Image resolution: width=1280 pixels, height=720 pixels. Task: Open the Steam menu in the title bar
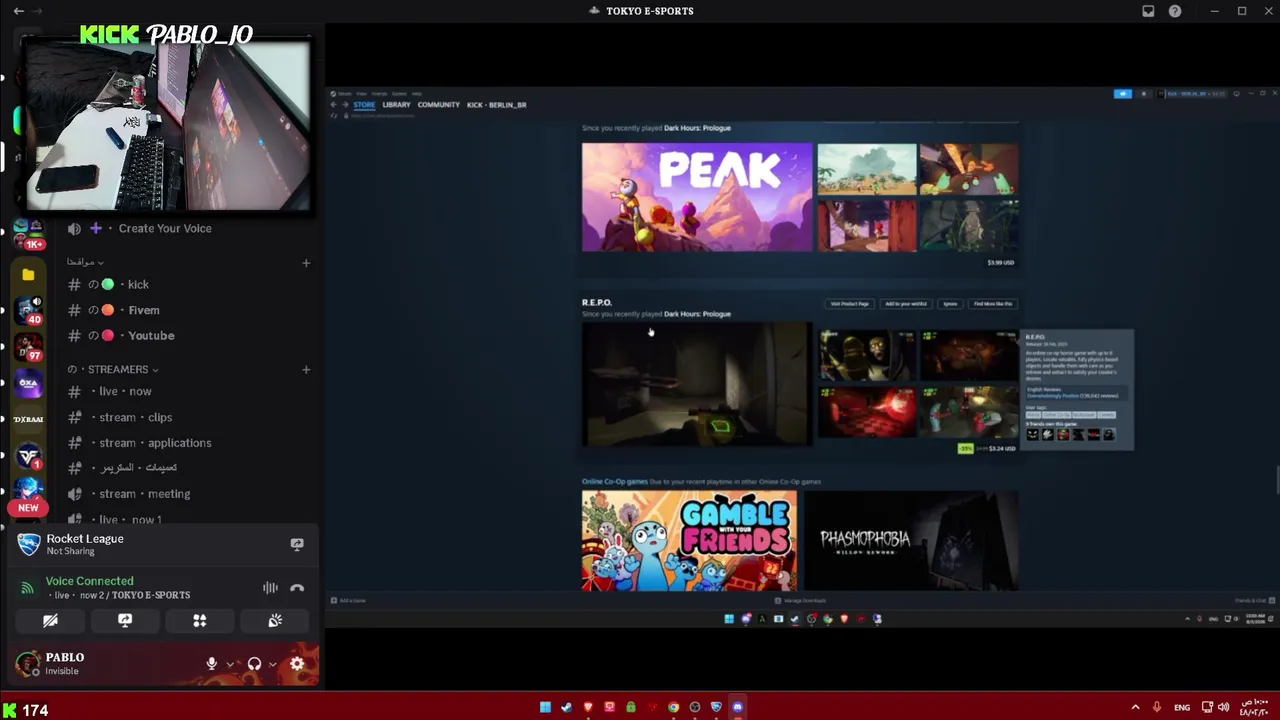click(343, 93)
